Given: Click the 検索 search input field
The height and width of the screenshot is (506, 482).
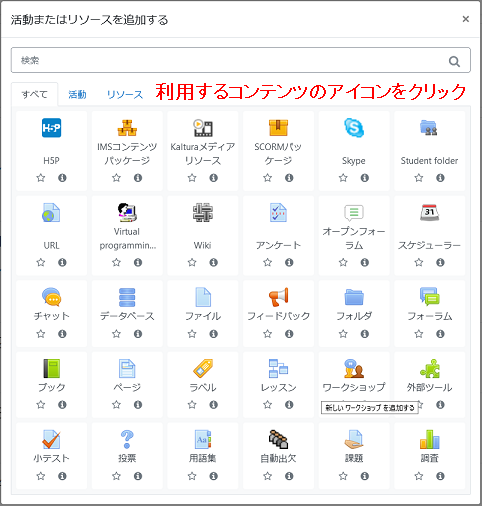Looking at the screenshot, I should 241,60.
